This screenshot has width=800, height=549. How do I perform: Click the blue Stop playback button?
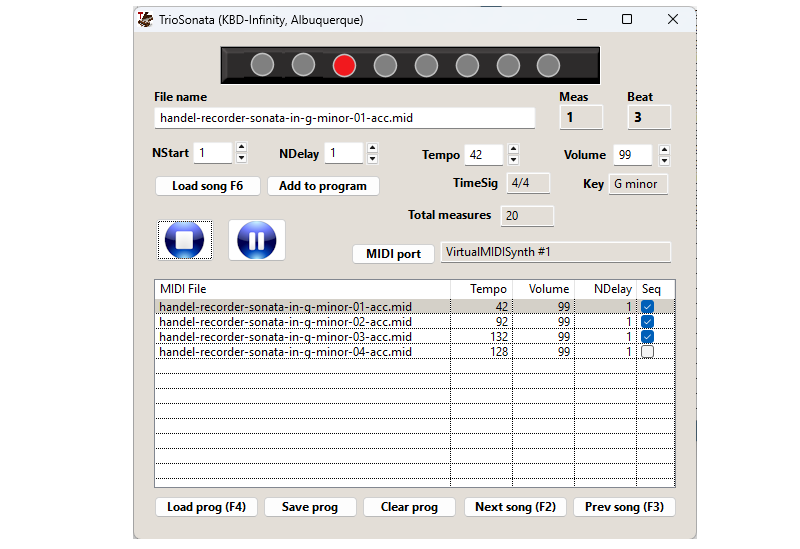[185, 240]
